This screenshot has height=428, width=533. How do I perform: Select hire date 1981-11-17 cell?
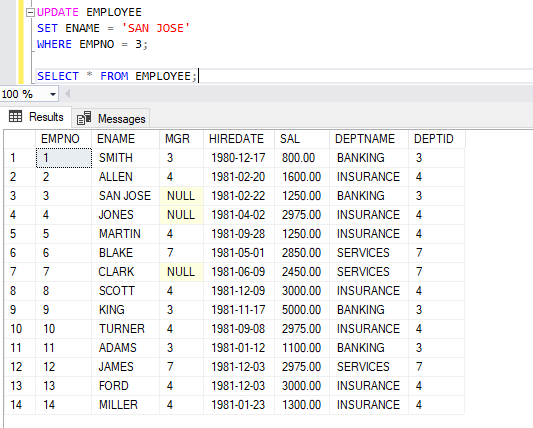pyautogui.click(x=239, y=310)
